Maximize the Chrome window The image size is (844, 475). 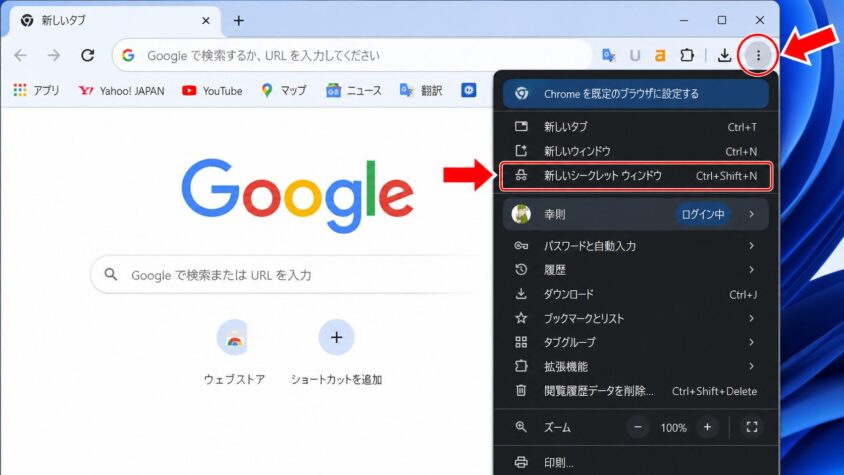point(722,20)
